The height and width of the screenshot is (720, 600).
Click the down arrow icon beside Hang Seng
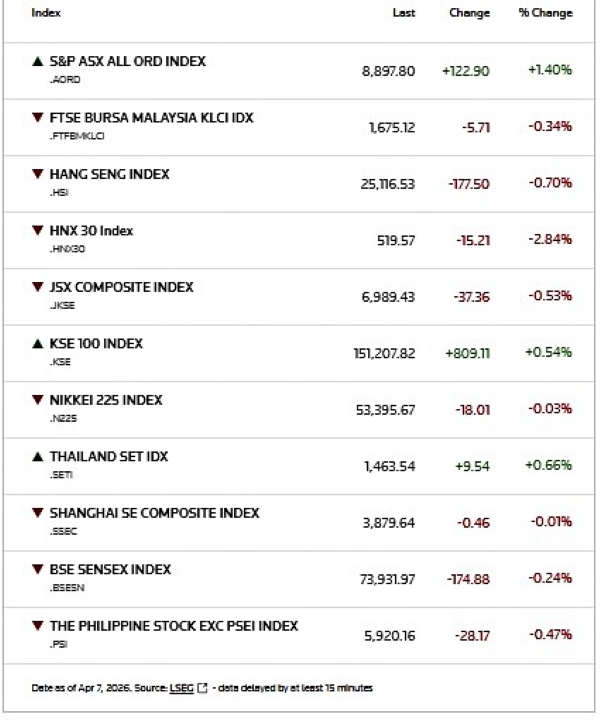click(38, 174)
